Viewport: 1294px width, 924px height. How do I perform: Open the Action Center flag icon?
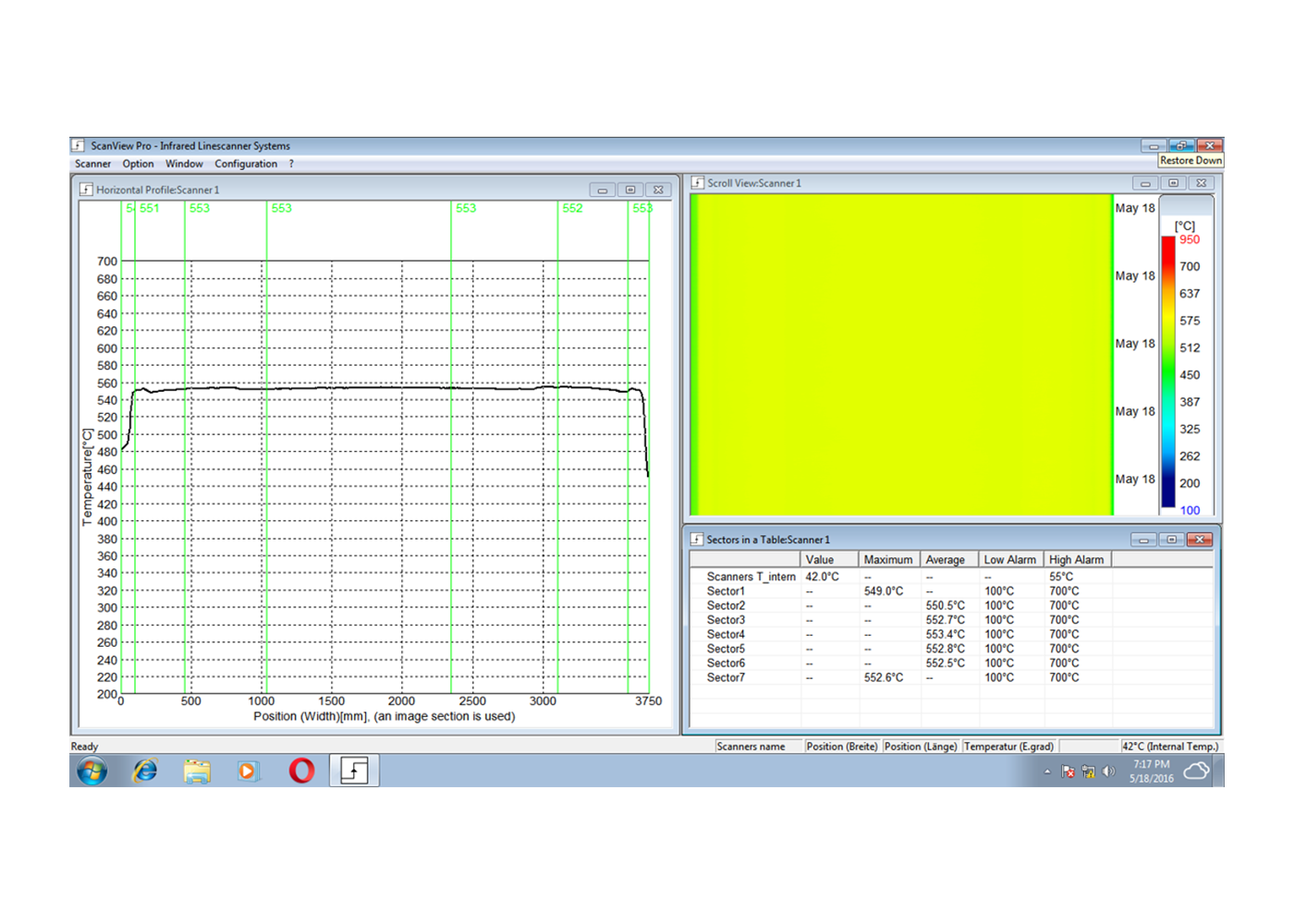tap(1068, 772)
